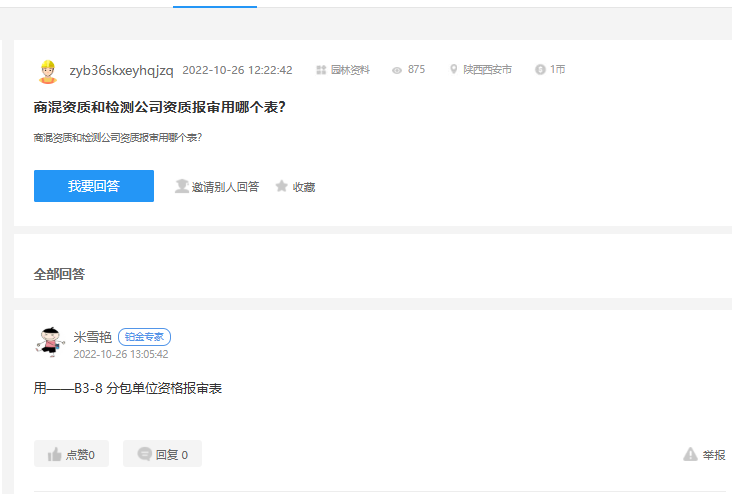Click the 点赞0 like label
The image size is (732, 494).
[80, 455]
